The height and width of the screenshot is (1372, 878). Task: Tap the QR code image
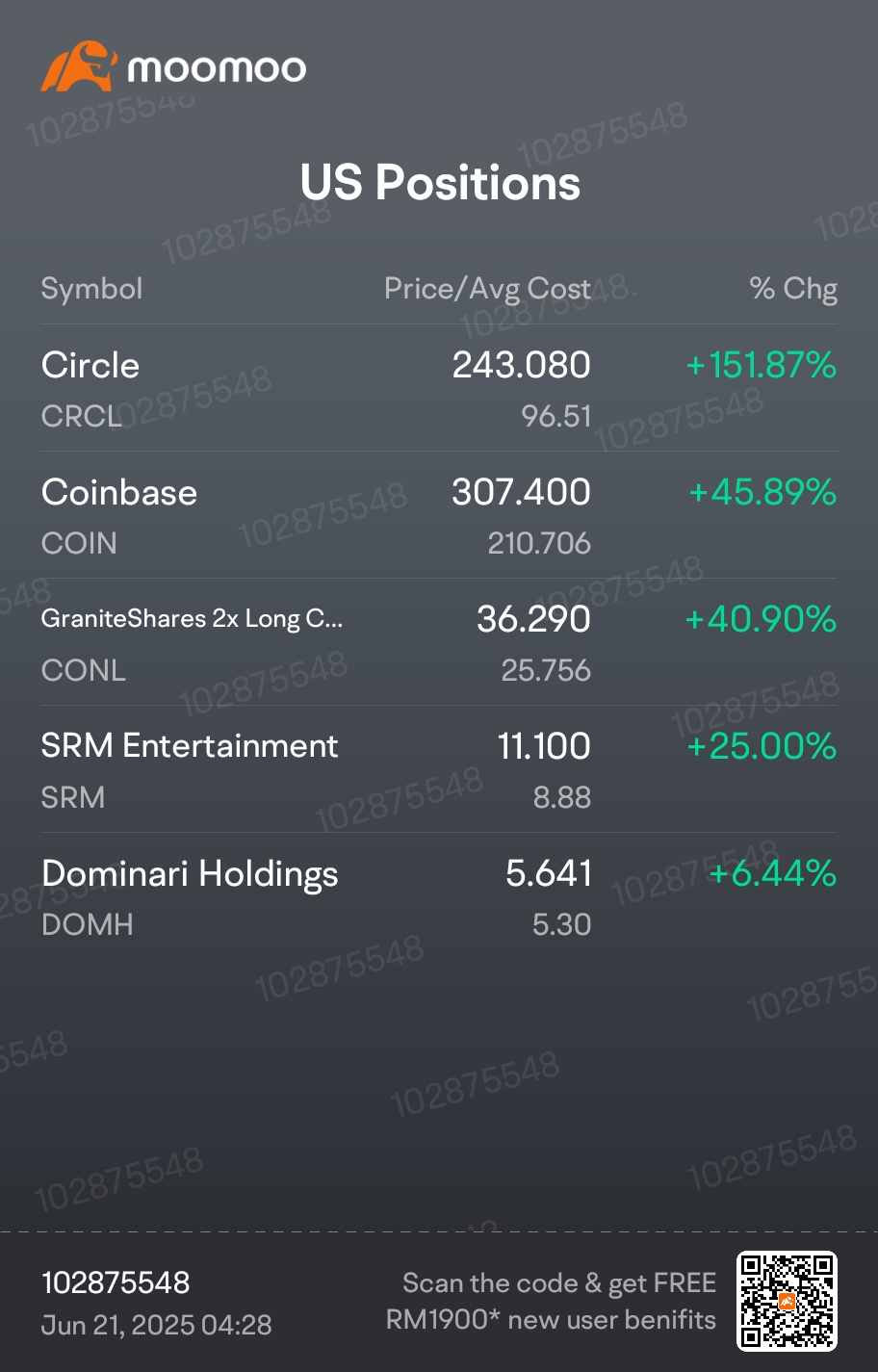787,1300
